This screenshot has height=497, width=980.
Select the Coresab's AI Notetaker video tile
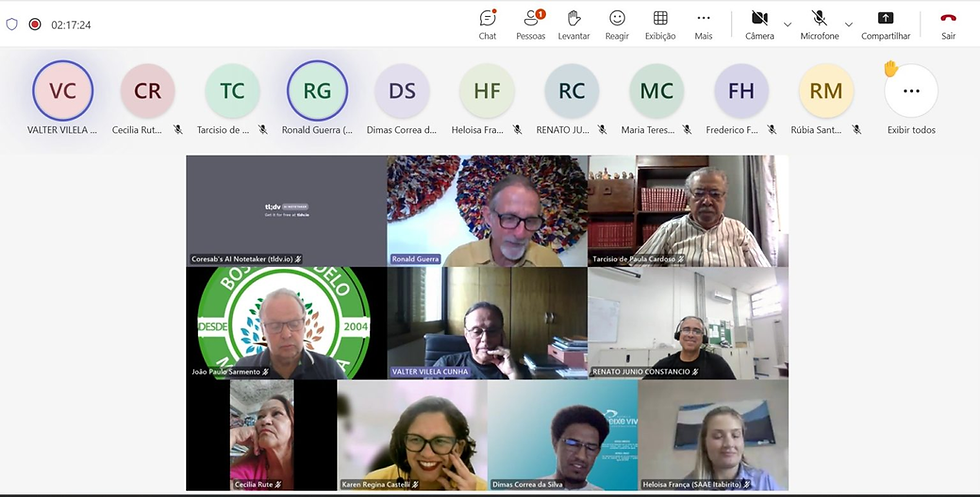pyautogui.click(x=286, y=211)
